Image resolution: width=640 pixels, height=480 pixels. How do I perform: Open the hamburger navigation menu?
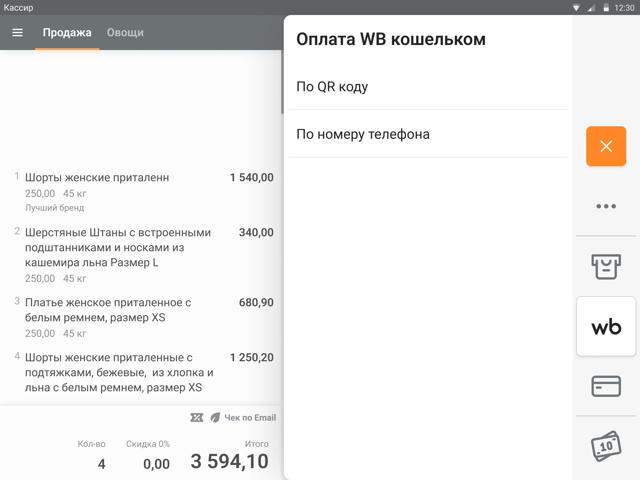[17, 32]
